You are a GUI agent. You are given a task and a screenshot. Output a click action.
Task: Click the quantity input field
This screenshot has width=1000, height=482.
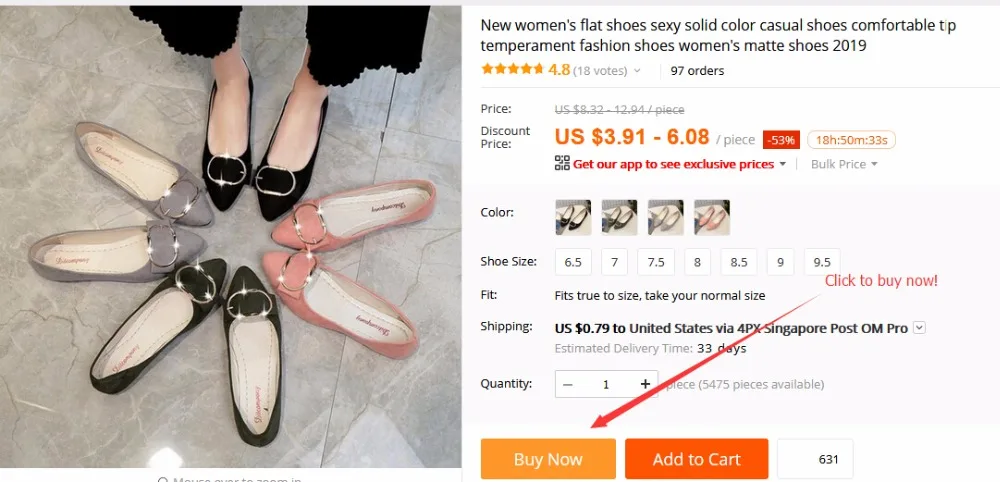tap(606, 384)
